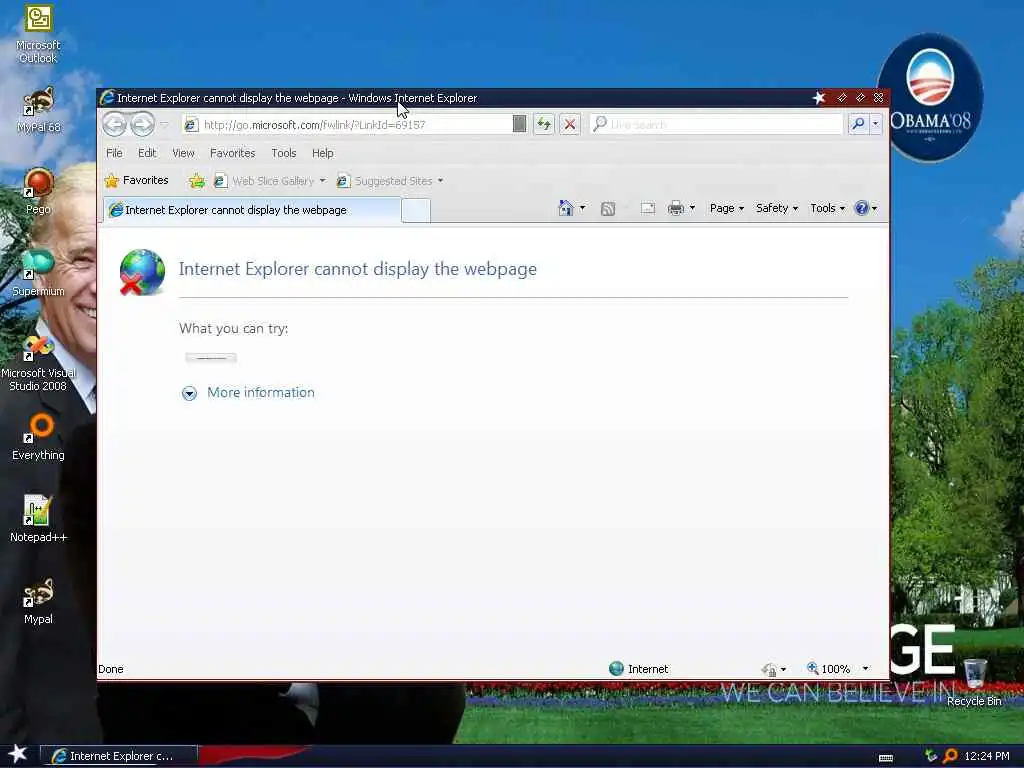
Task: Go back with the Back arrow button
Action: pos(114,124)
